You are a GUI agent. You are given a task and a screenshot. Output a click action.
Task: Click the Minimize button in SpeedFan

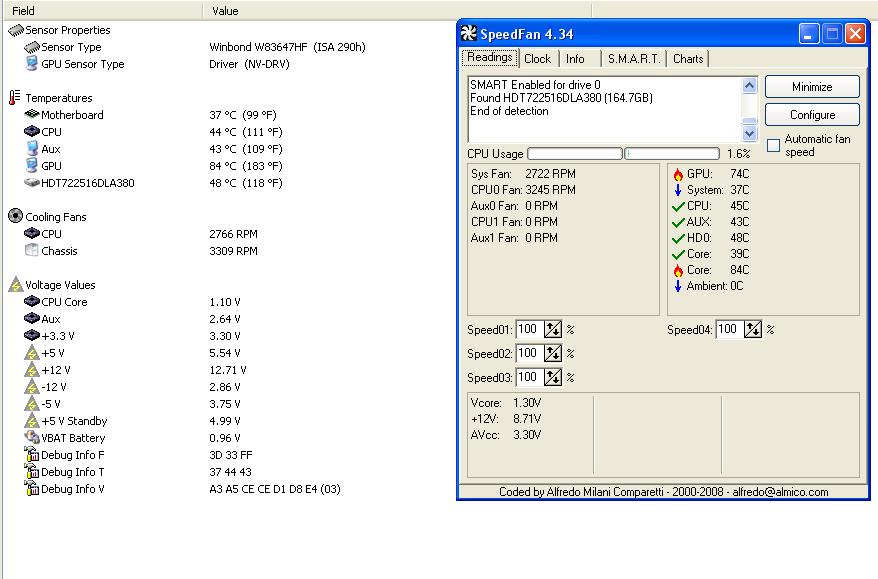(x=812, y=87)
